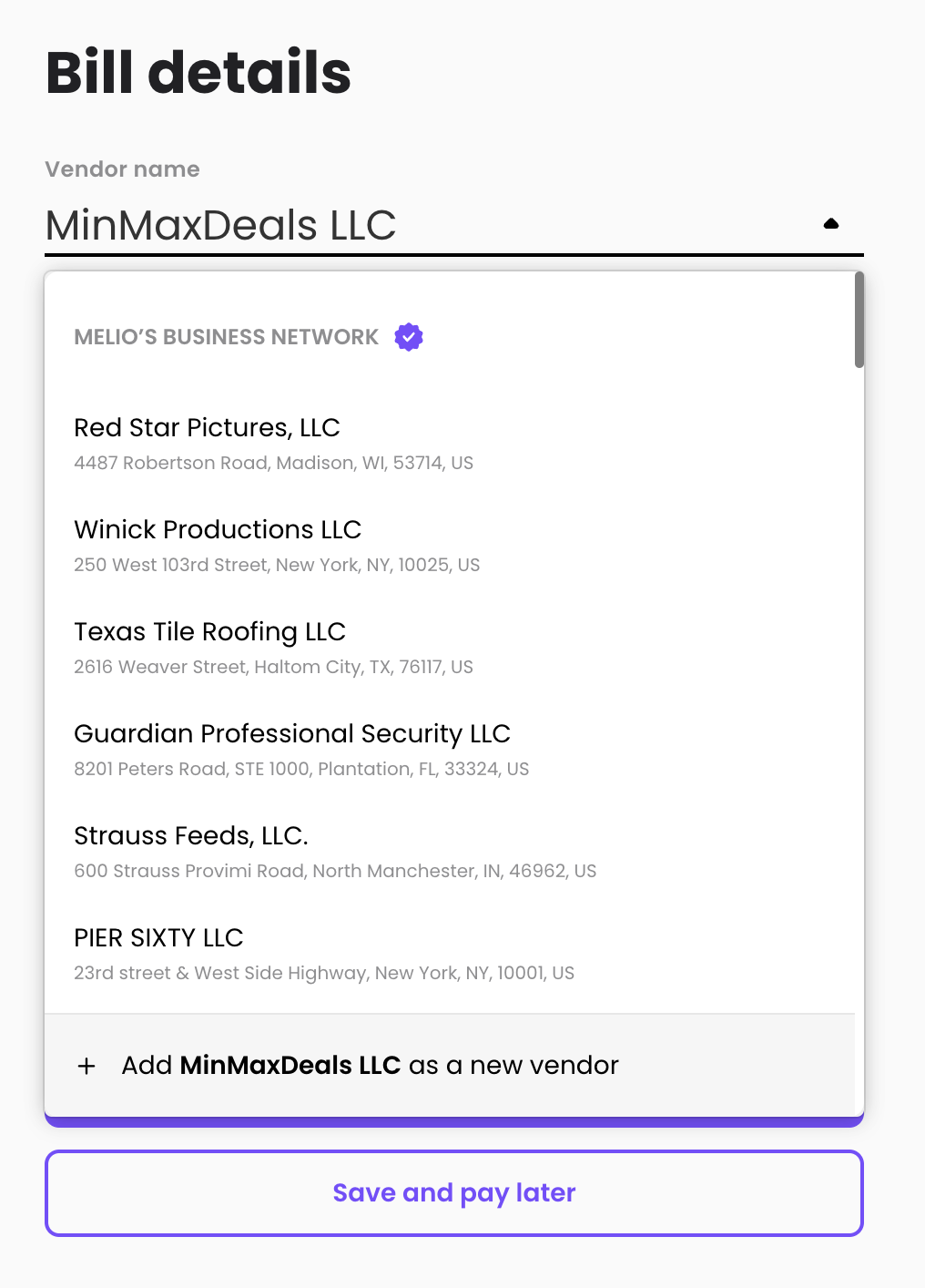Click address 23rd street & West Side Highway
925x1288 pixels.
(324, 973)
